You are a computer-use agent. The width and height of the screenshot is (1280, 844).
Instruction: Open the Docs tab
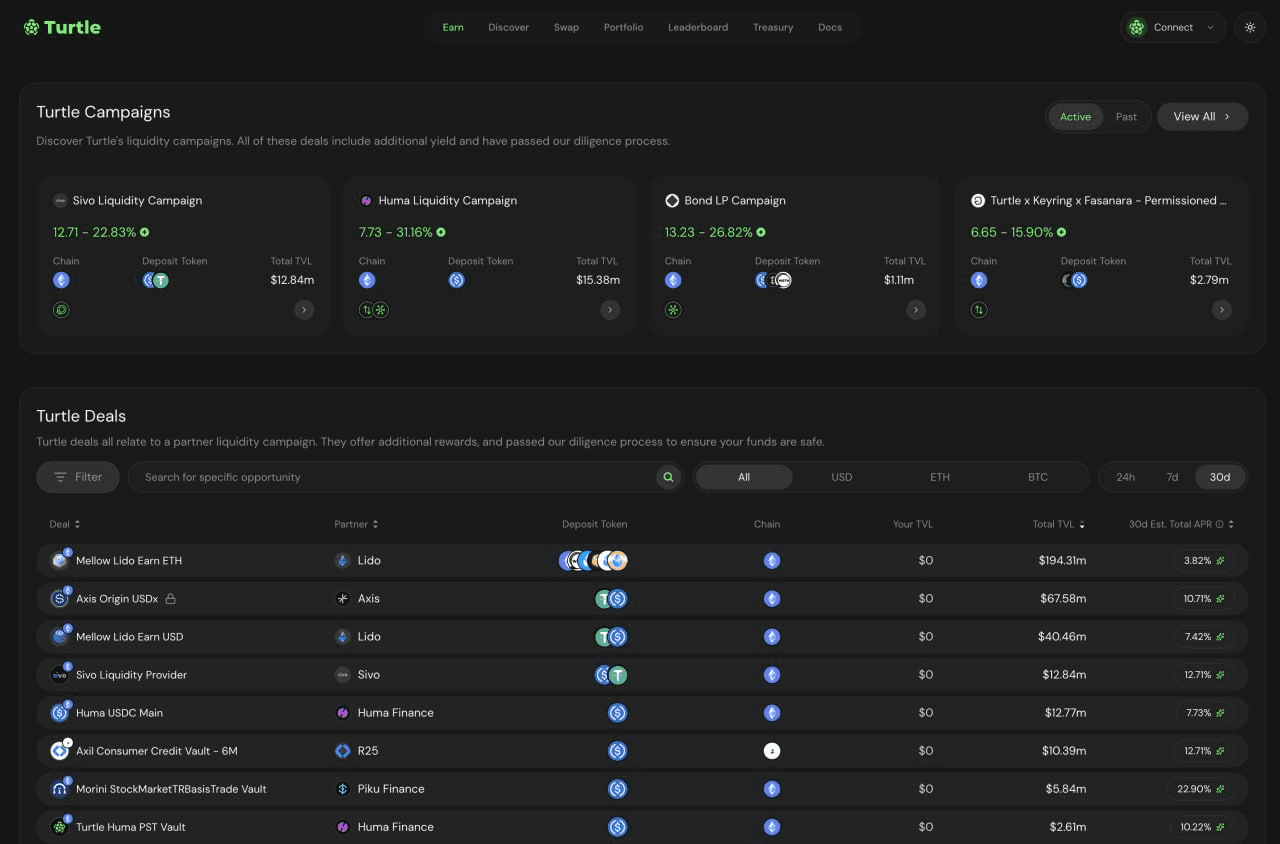pos(830,28)
